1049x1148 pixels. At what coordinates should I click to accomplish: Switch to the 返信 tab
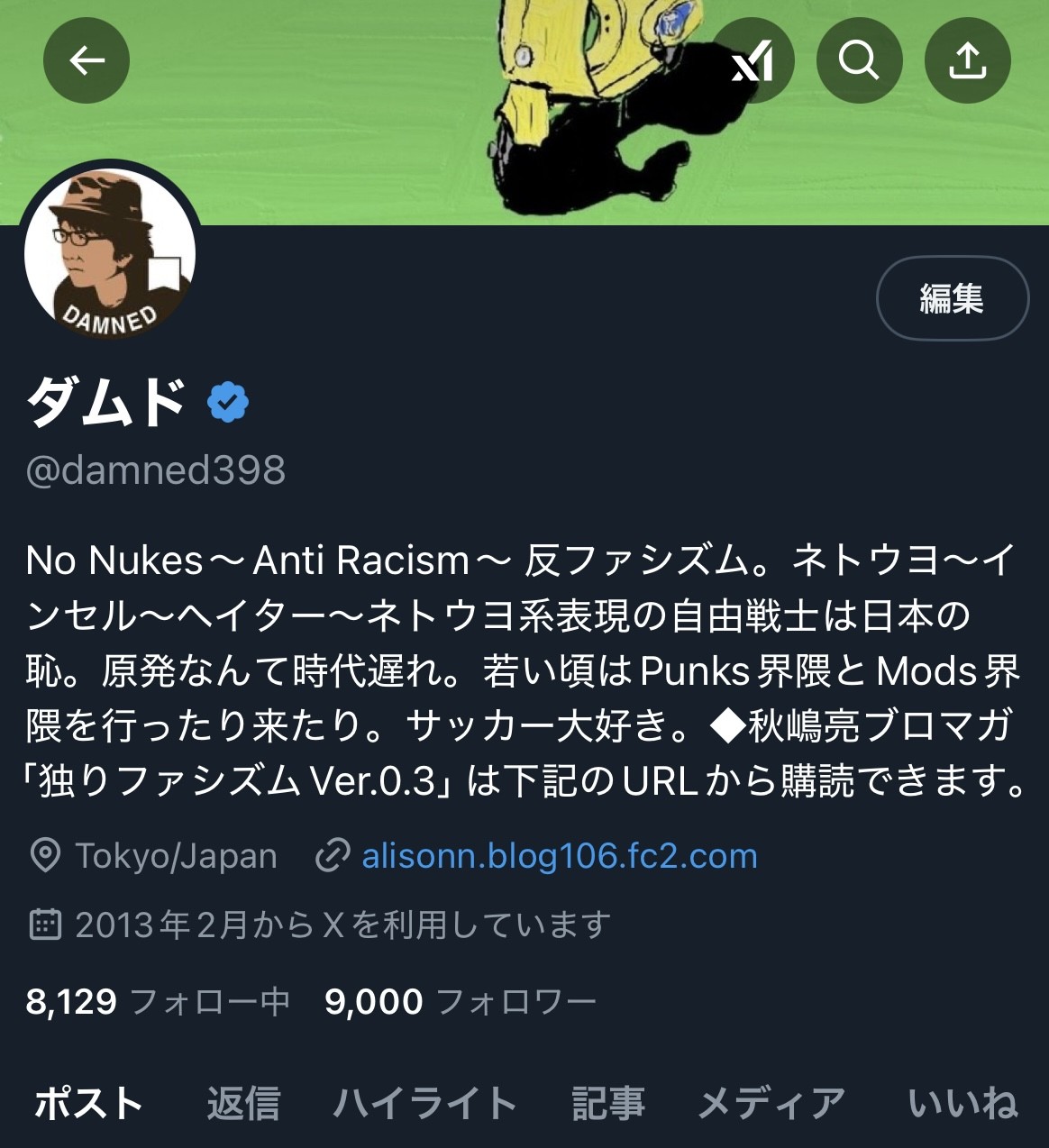tap(243, 1104)
